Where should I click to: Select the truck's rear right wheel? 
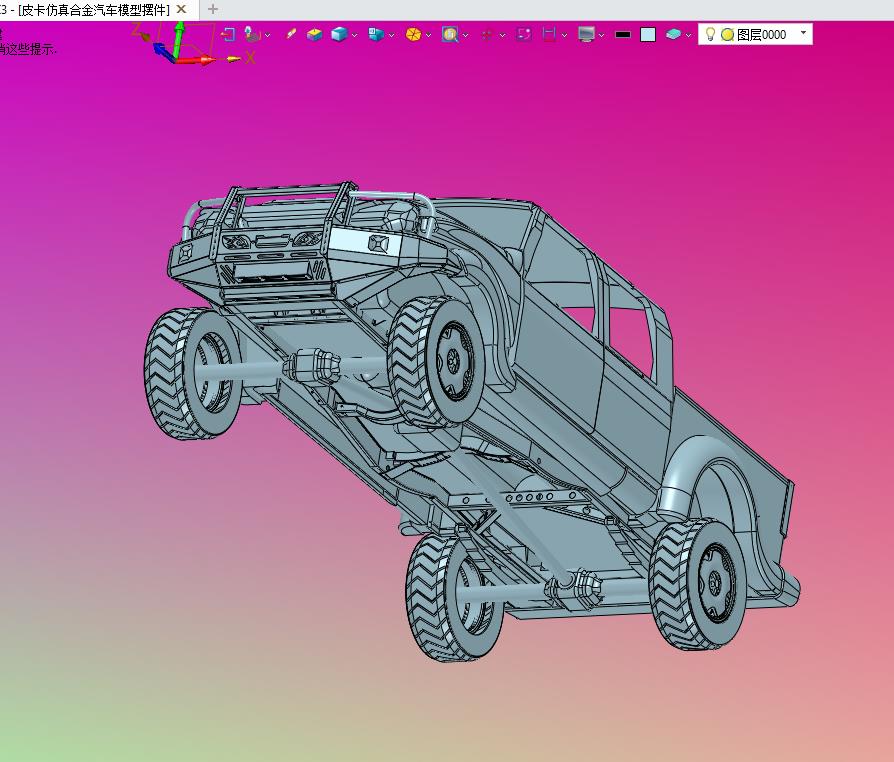(x=697, y=583)
